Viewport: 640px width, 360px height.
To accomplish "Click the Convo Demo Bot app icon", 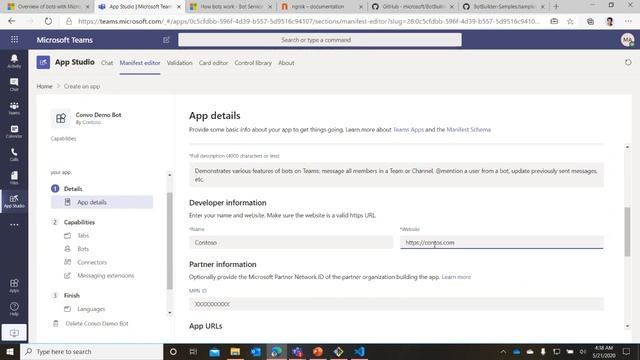I will coord(61,118).
